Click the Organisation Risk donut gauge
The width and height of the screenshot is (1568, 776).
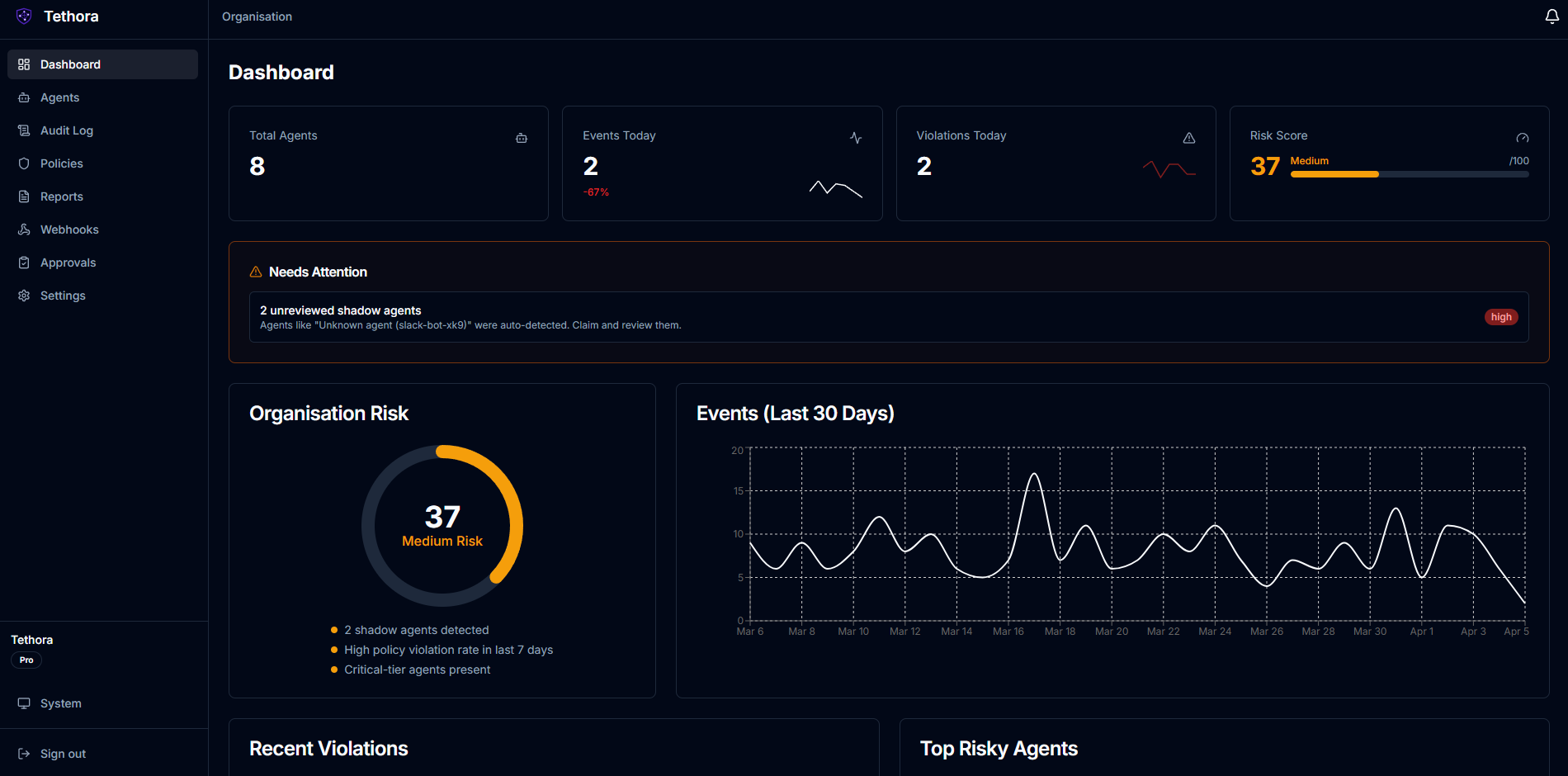pos(442,526)
